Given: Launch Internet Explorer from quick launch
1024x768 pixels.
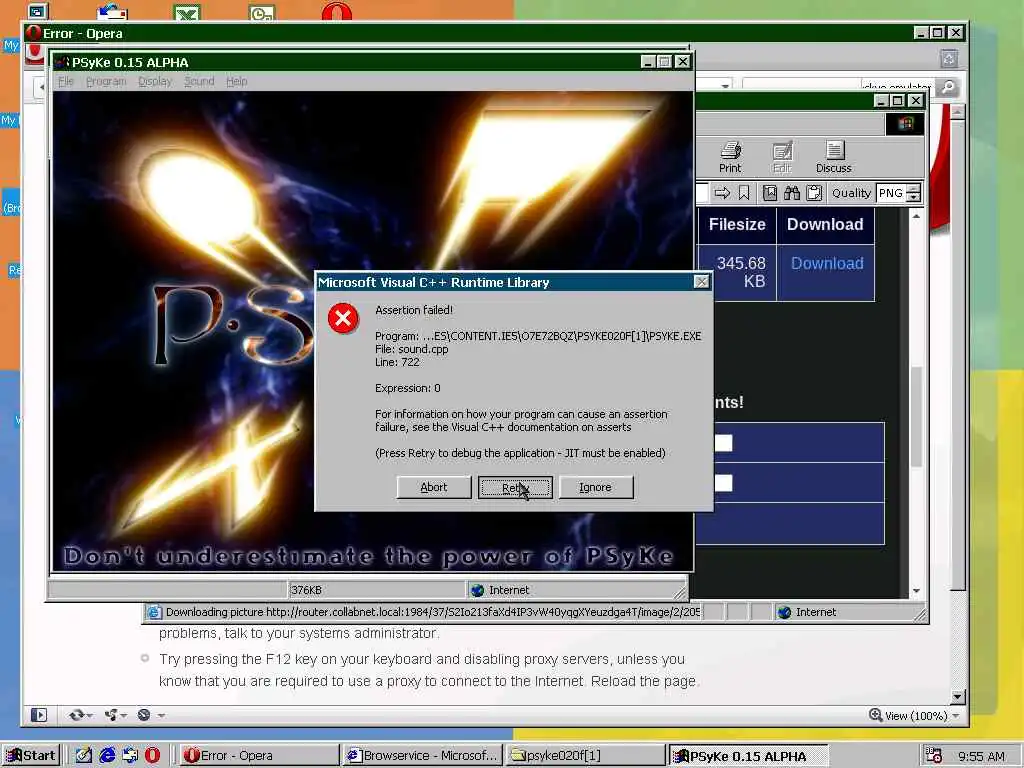Looking at the screenshot, I should point(107,756).
